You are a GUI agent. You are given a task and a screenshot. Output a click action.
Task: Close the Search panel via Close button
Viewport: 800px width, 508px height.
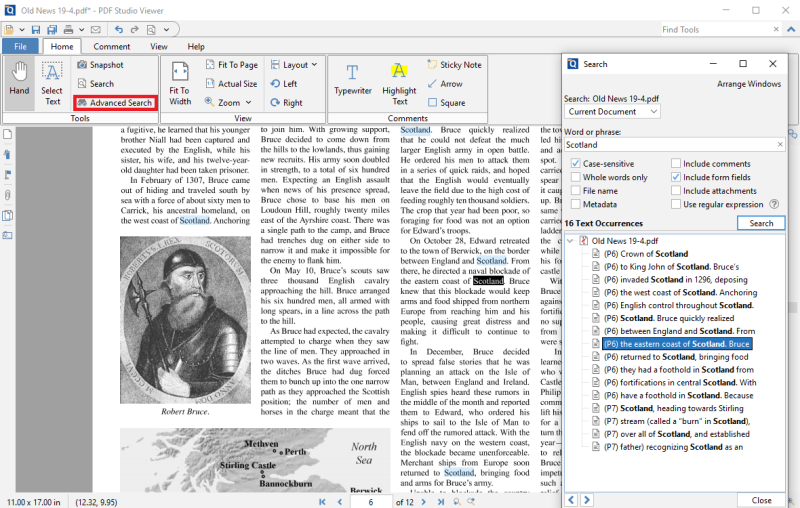tap(761, 500)
